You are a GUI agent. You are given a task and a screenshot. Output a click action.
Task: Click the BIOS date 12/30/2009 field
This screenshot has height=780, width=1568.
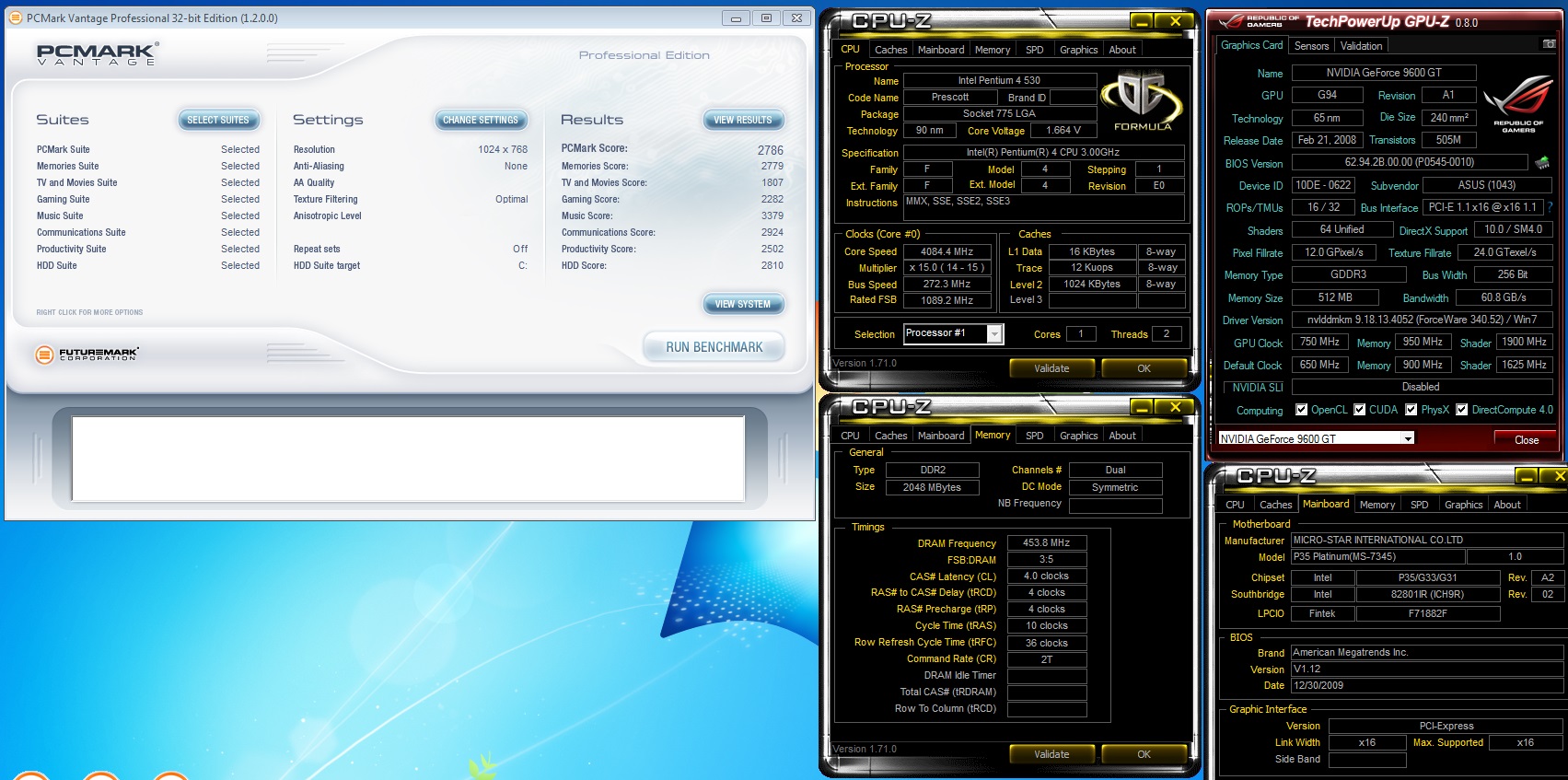click(1426, 685)
